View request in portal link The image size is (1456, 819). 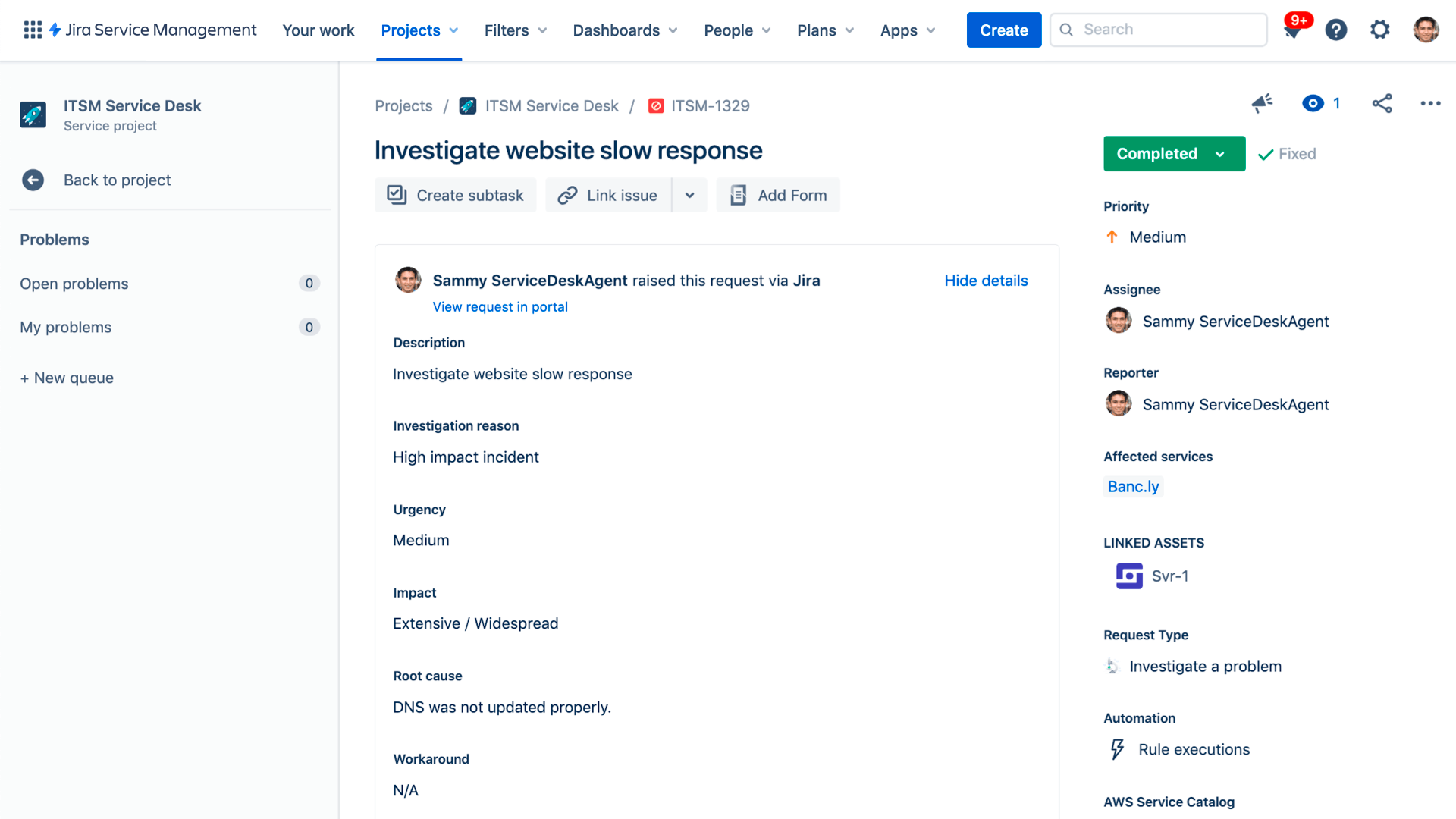pyautogui.click(x=500, y=306)
